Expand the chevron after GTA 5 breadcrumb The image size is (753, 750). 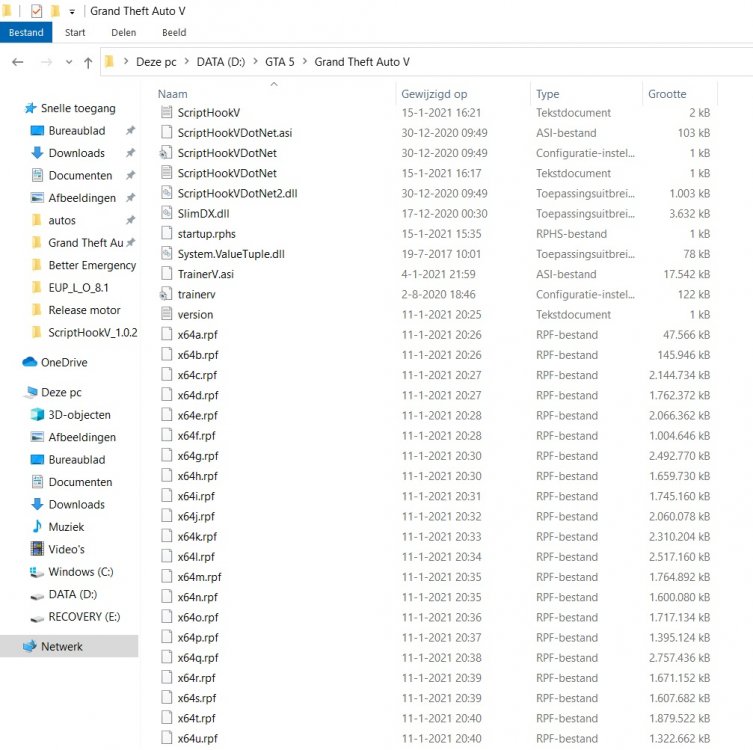304,61
